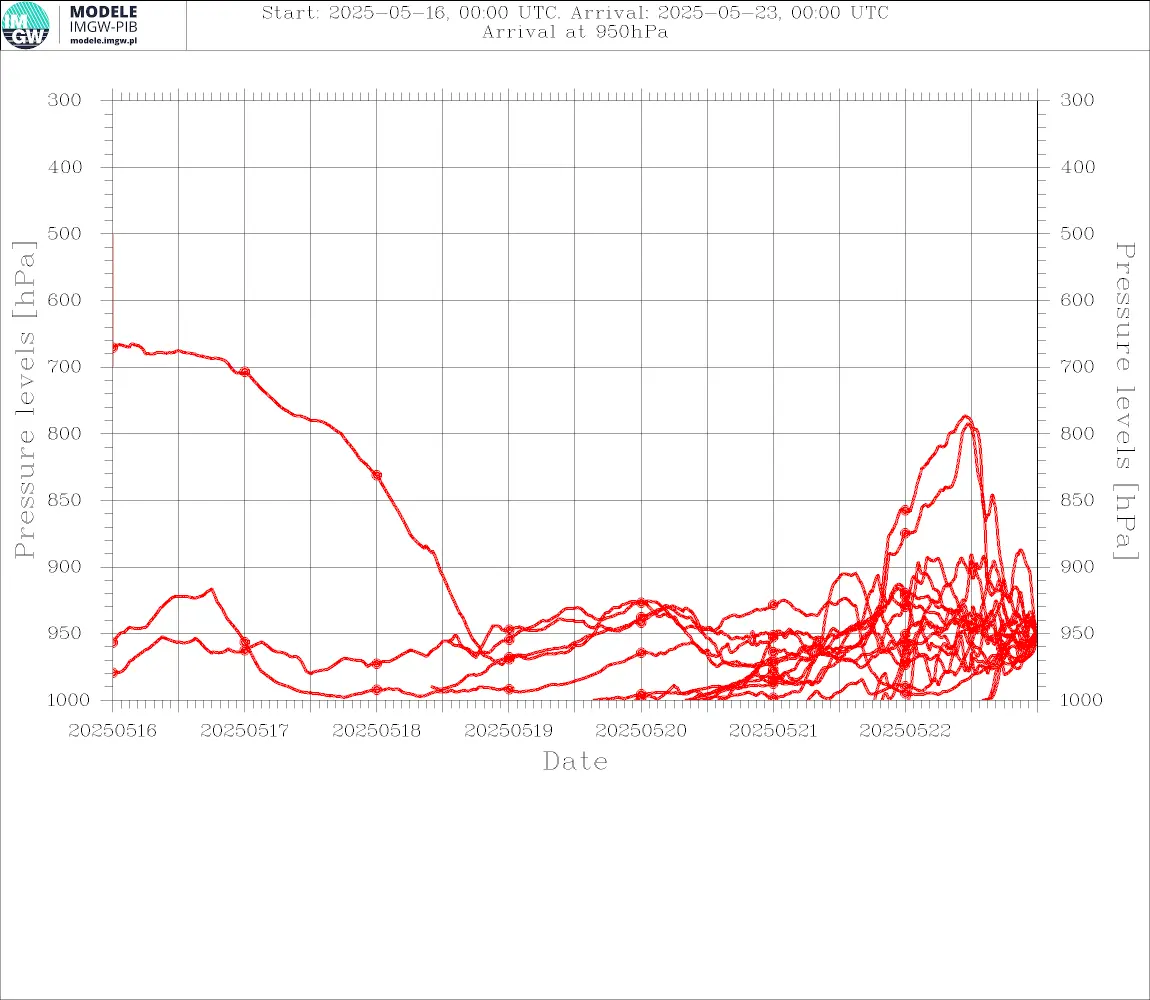Click trajectory marker near 925 hPa on 20250520
This screenshot has width=1150, height=1000.
642,602
